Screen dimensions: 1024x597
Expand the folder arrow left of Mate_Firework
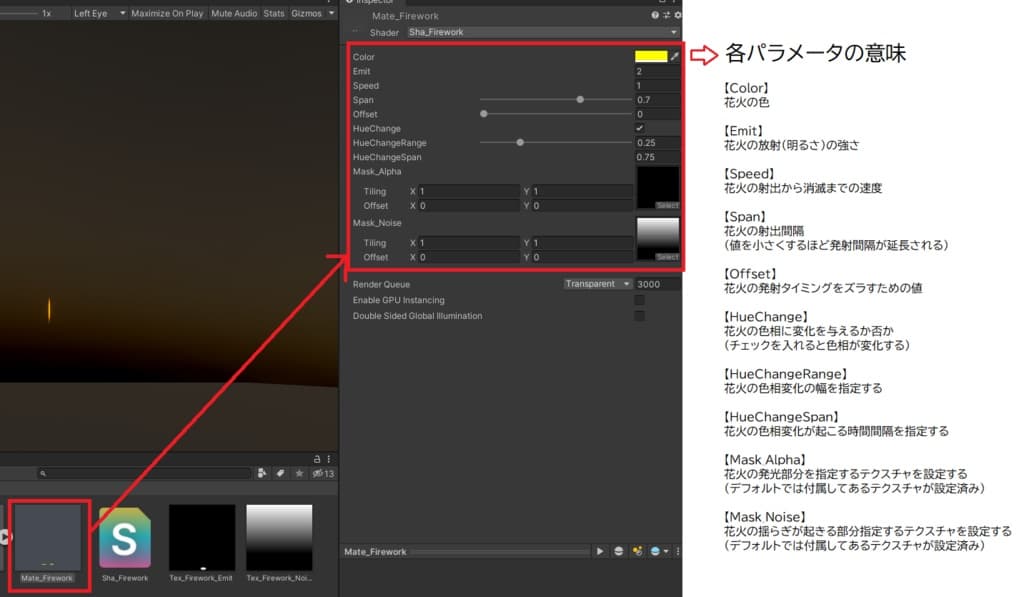(5, 537)
